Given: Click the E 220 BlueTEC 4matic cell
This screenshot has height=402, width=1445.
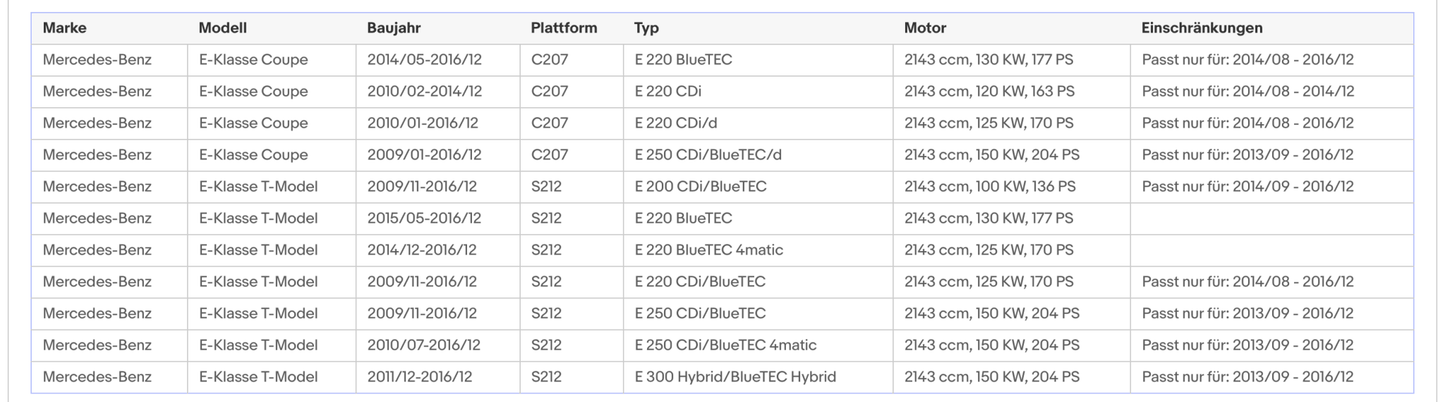Looking at the screenshot, I should coord(709,250).
